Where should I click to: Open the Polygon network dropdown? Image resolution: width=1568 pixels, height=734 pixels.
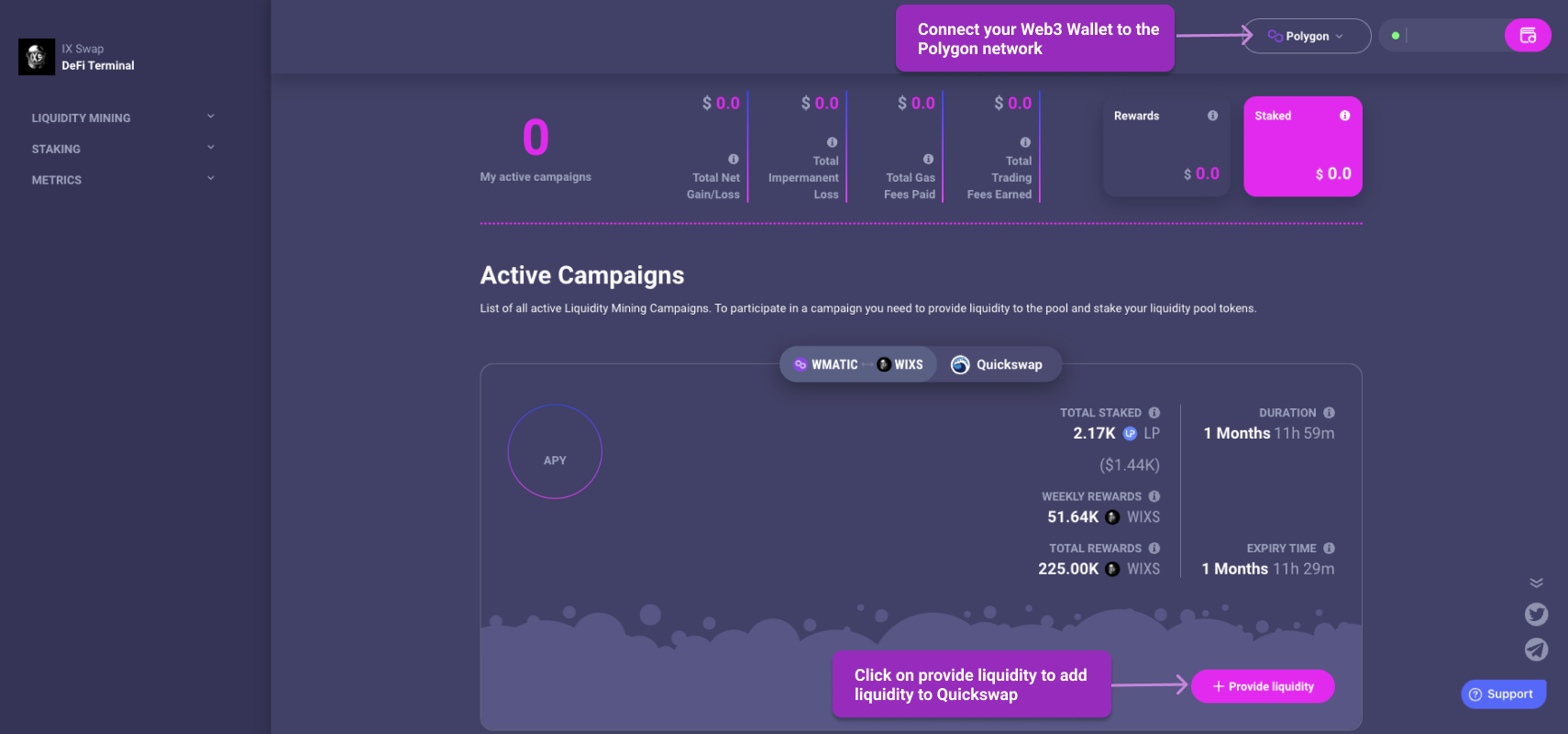pyautogui.click(x=1307, y=36)
